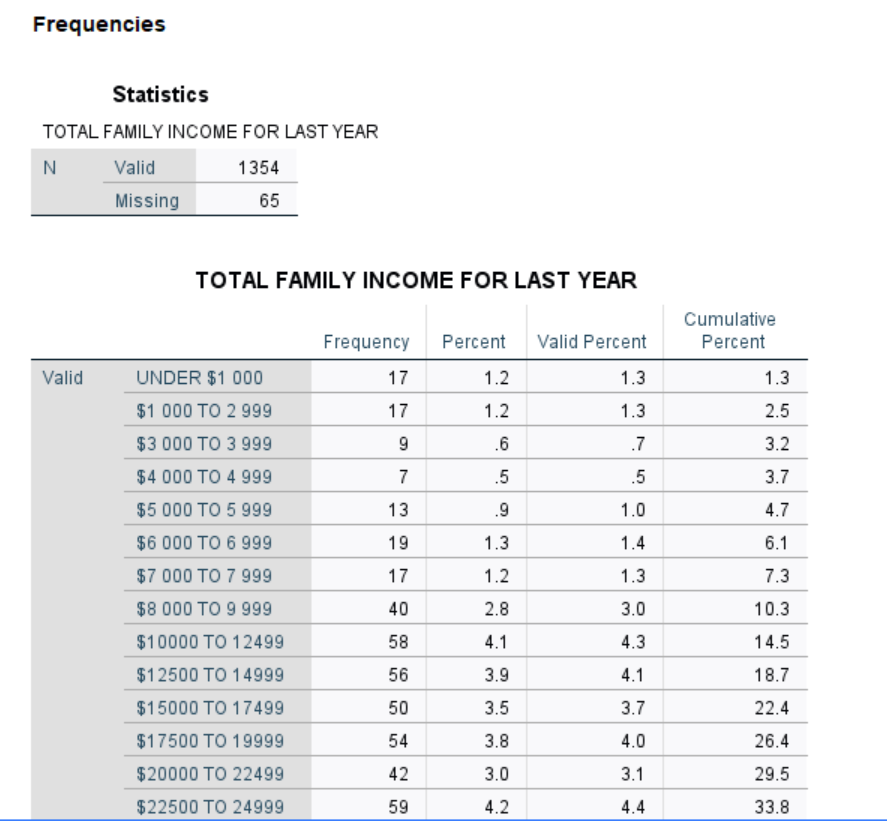The width and height of the screenshot is (887, 821).
Task: Click frequency 13 in $5 000 TO 5 999 row
Action: point(398,510)
